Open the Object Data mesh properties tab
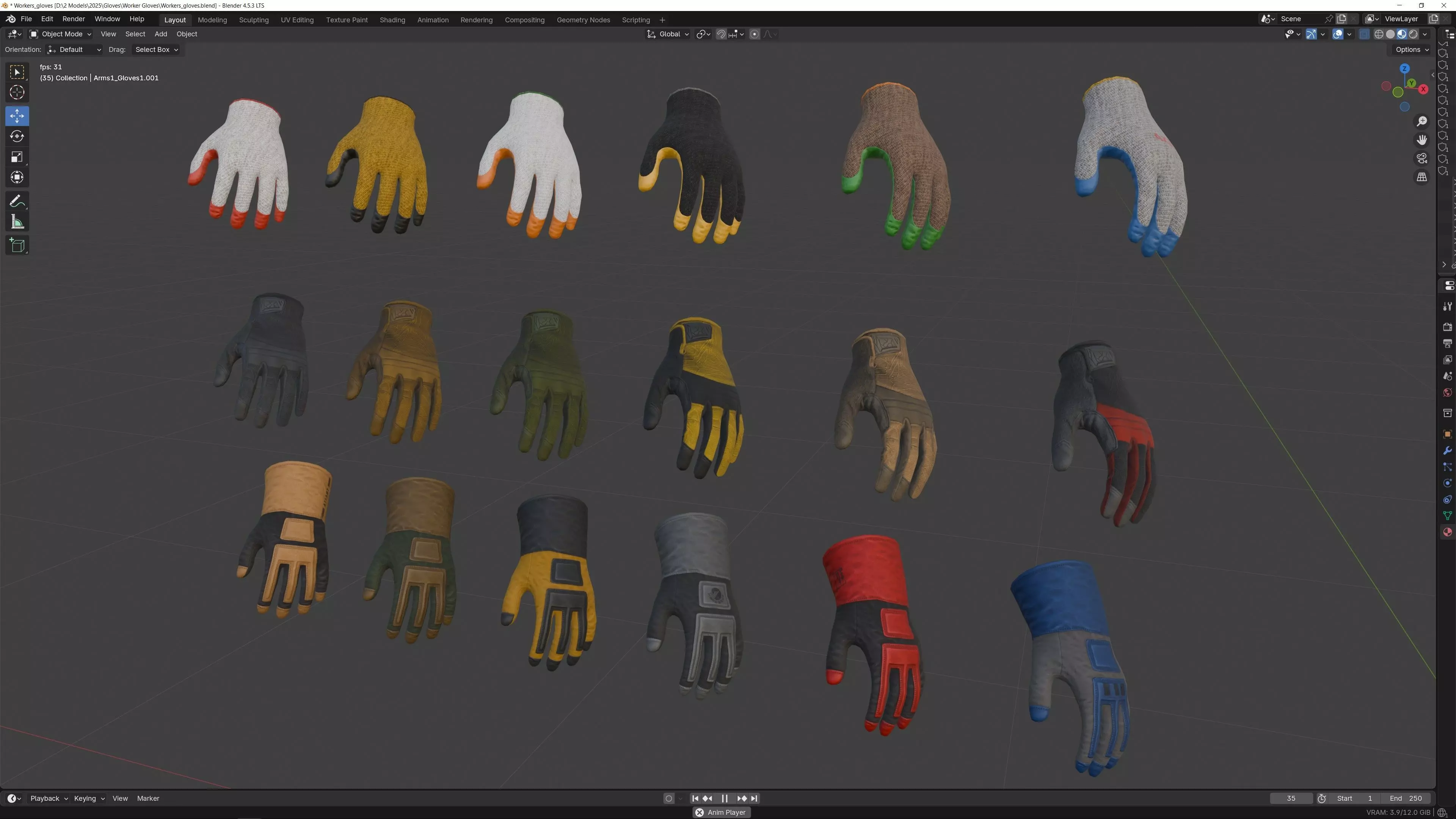 (1447, 516)
